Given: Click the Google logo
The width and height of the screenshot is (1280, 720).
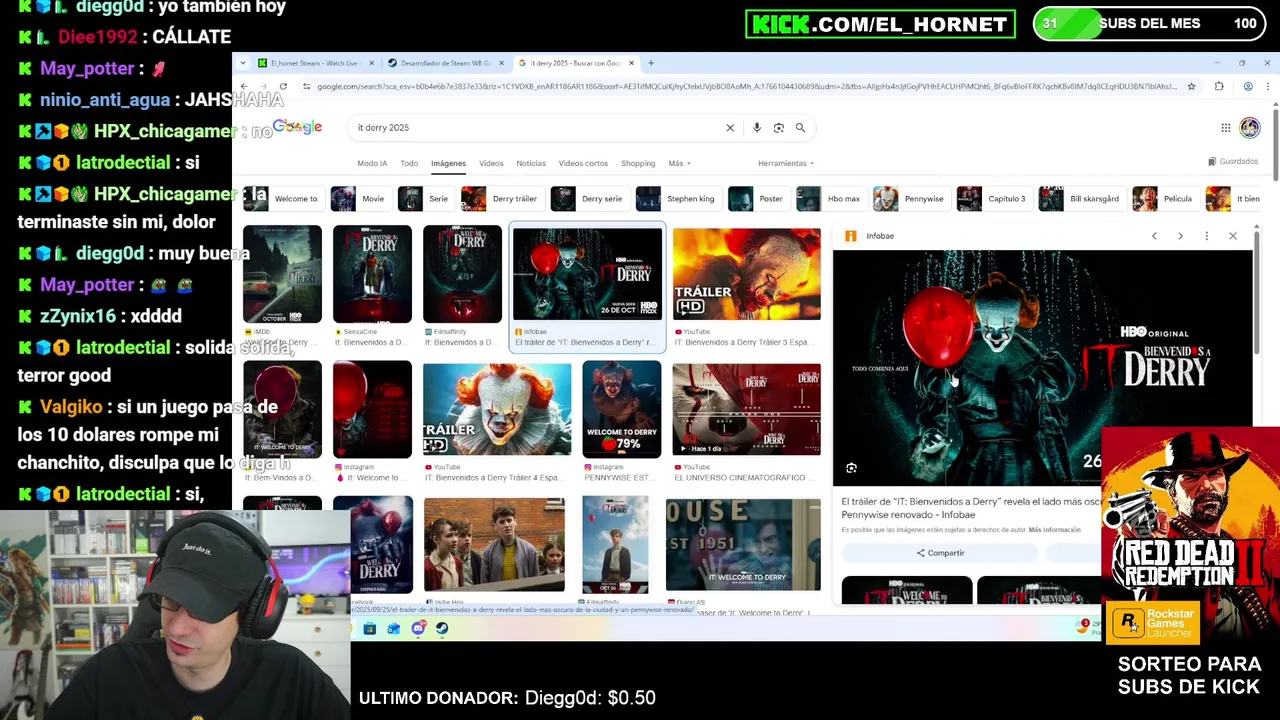Looking at the screenshot, I should coord(297,127).
